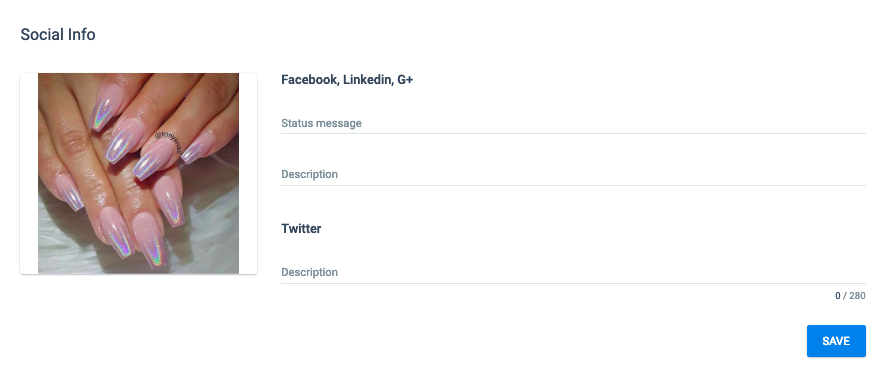
Task: Click the Facebook, Linkedin, G+ section label
Action: 347,80
